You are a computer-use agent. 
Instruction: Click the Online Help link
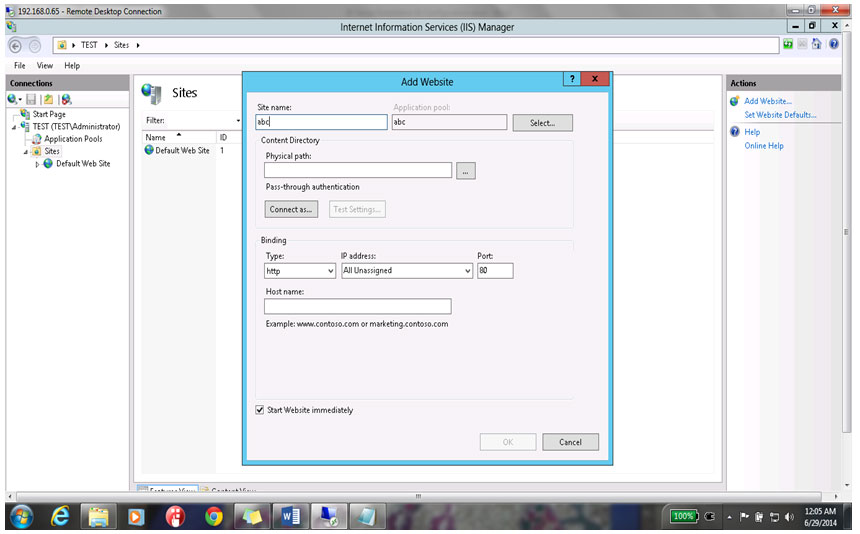click(763, 146)
